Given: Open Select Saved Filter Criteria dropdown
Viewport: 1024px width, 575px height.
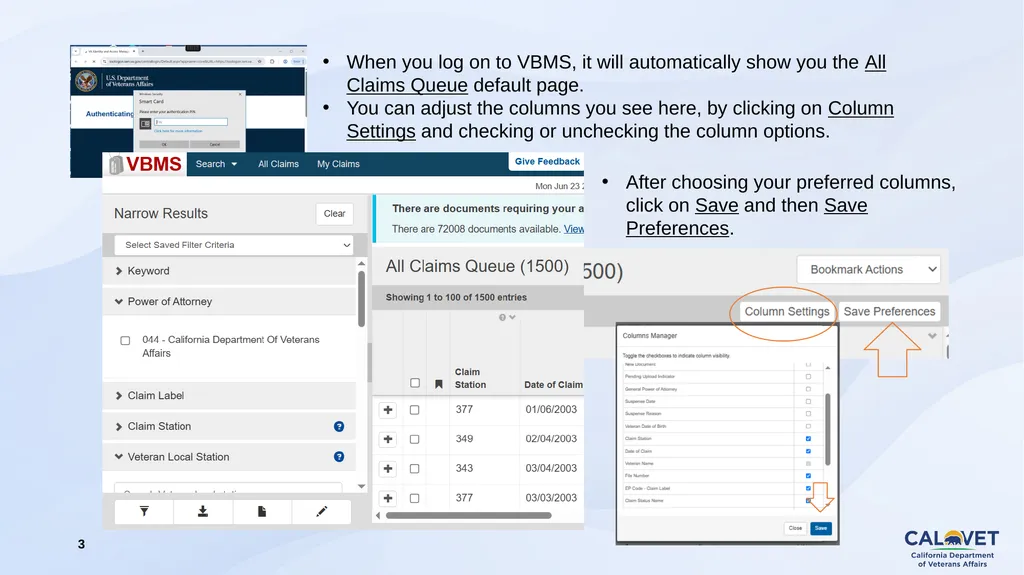Looking at the screenshot, I should pos(234,245).
